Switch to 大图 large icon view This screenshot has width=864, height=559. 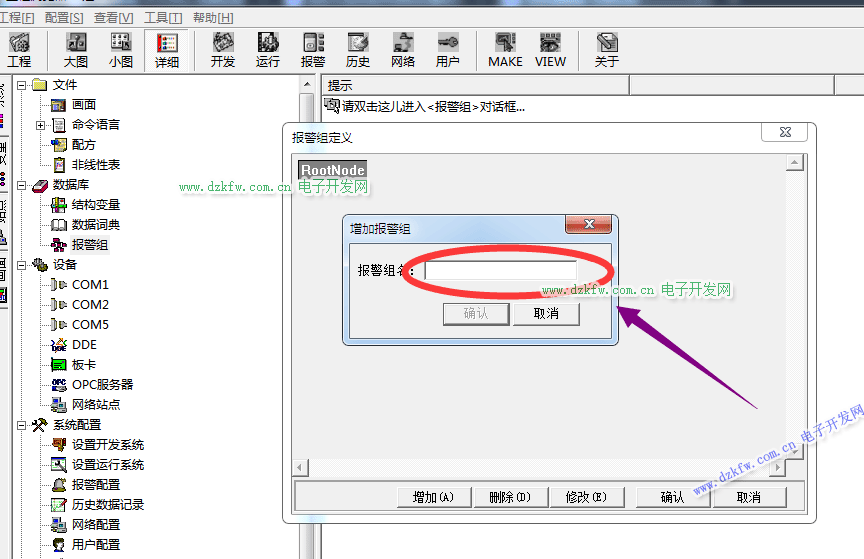[76, 50]
